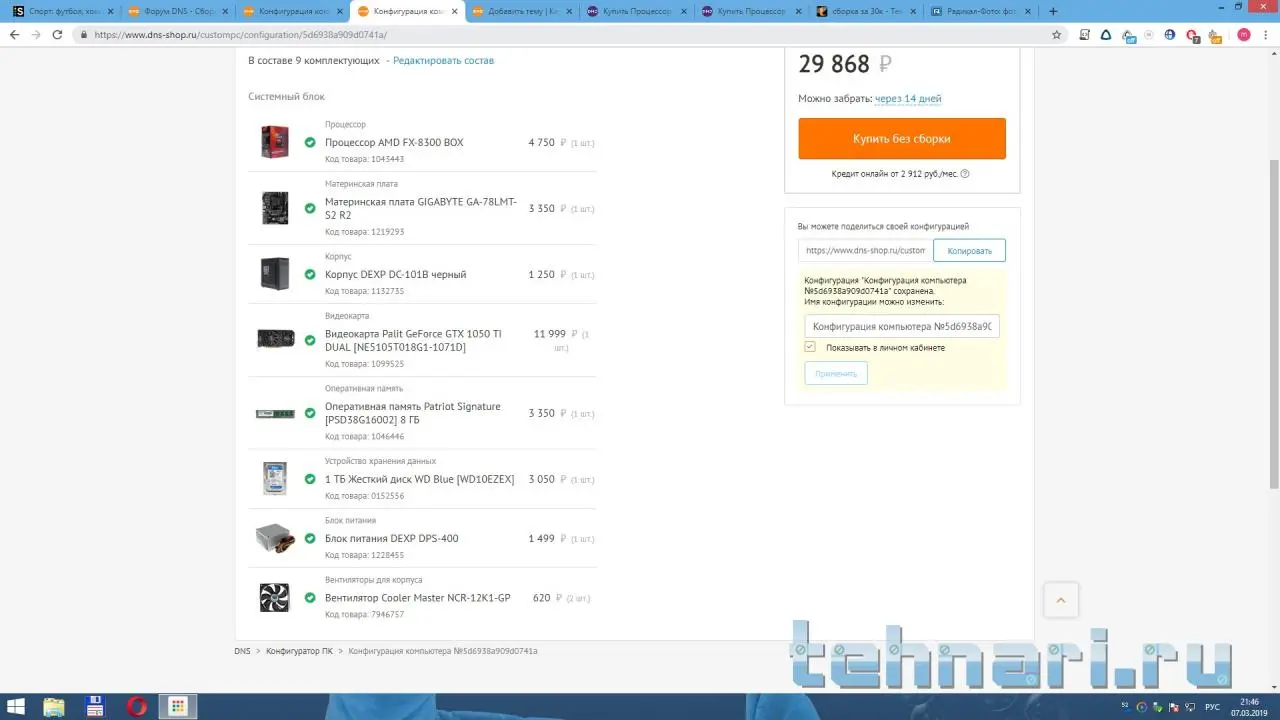1280x720 pixels.
Task: Switch to the 'Радикал-Фото' tab
Action: coord(978,11)
